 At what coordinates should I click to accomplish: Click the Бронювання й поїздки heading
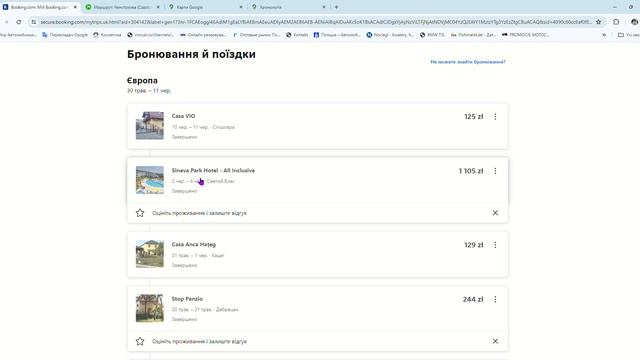[191, 54]
